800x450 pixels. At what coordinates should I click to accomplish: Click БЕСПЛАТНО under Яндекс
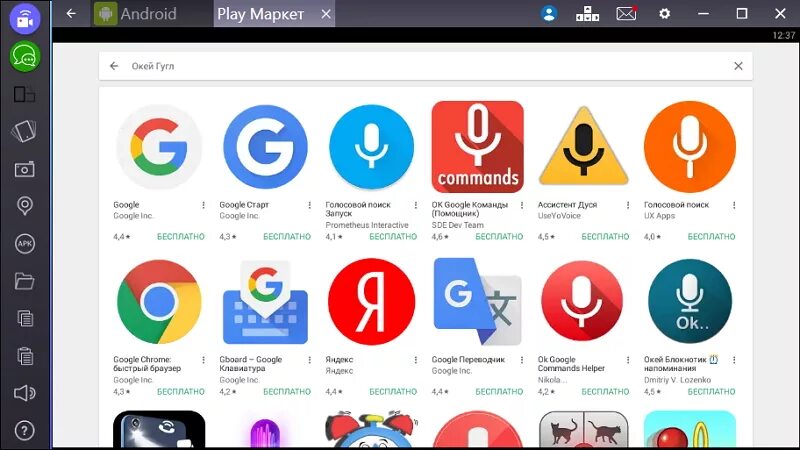point(393,392)
